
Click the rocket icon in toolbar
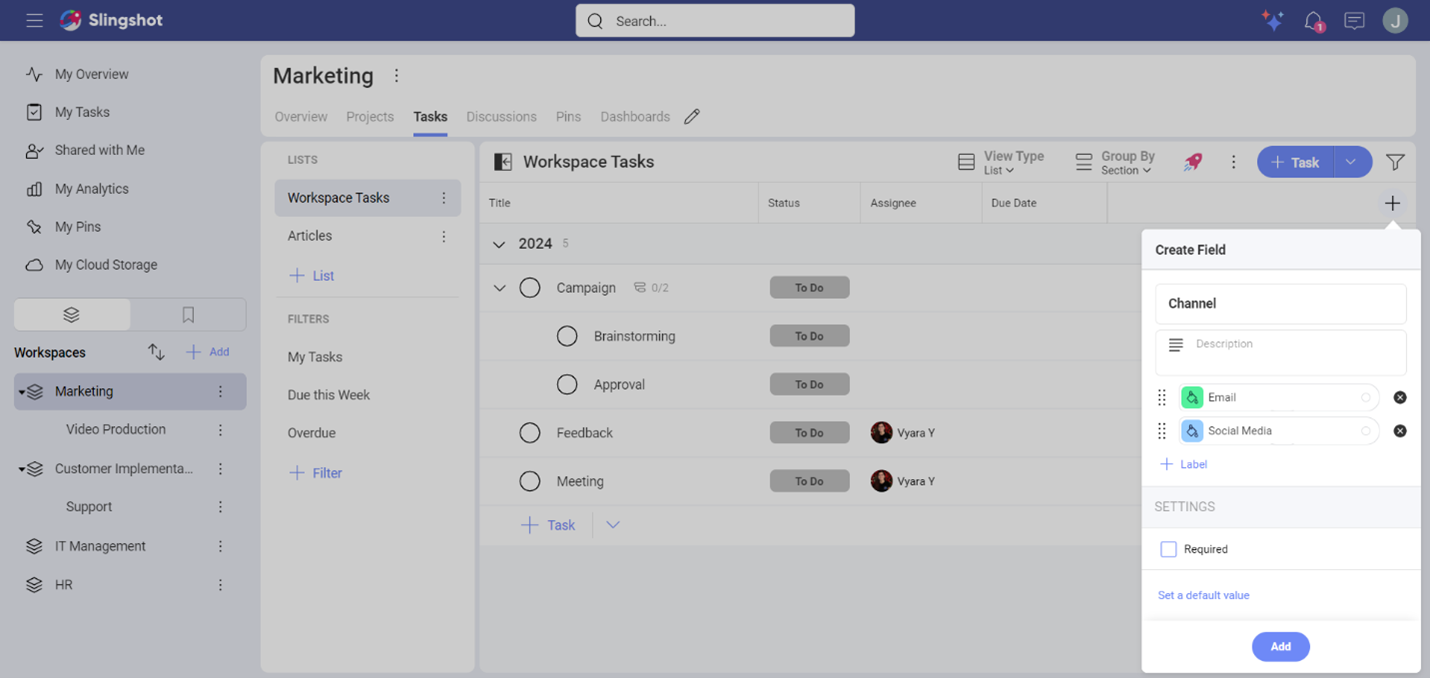coord(1193,162)
